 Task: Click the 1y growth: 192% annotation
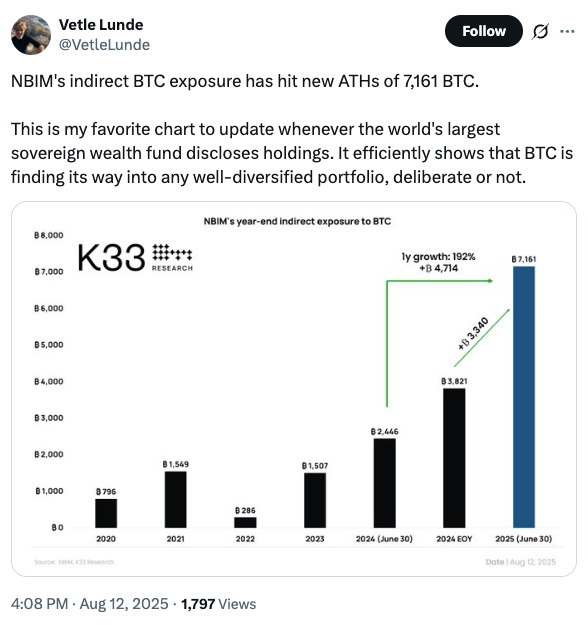tap(439, 257)
